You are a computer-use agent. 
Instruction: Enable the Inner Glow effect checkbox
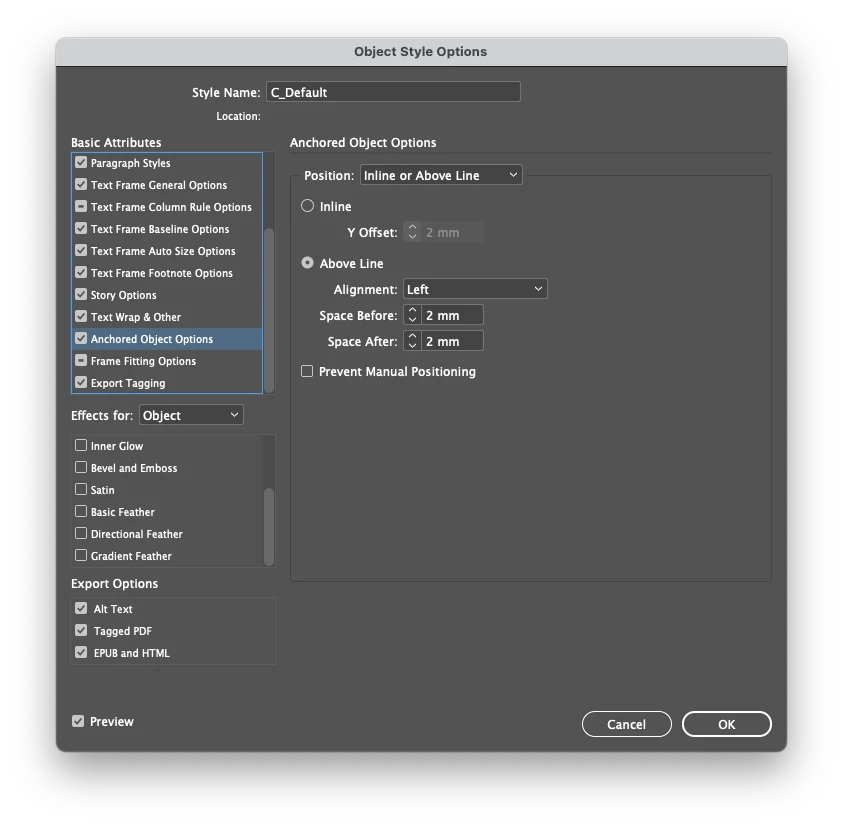[81, 445]
